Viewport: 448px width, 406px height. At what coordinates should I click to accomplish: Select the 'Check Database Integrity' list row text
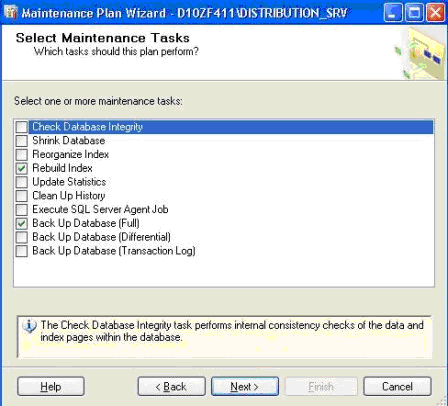point(87,127)
